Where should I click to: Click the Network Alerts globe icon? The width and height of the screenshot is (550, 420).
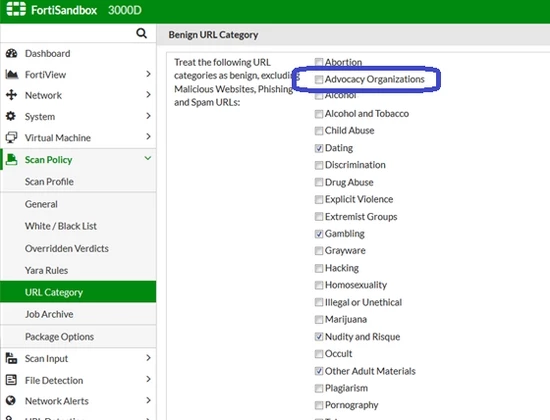11,400
